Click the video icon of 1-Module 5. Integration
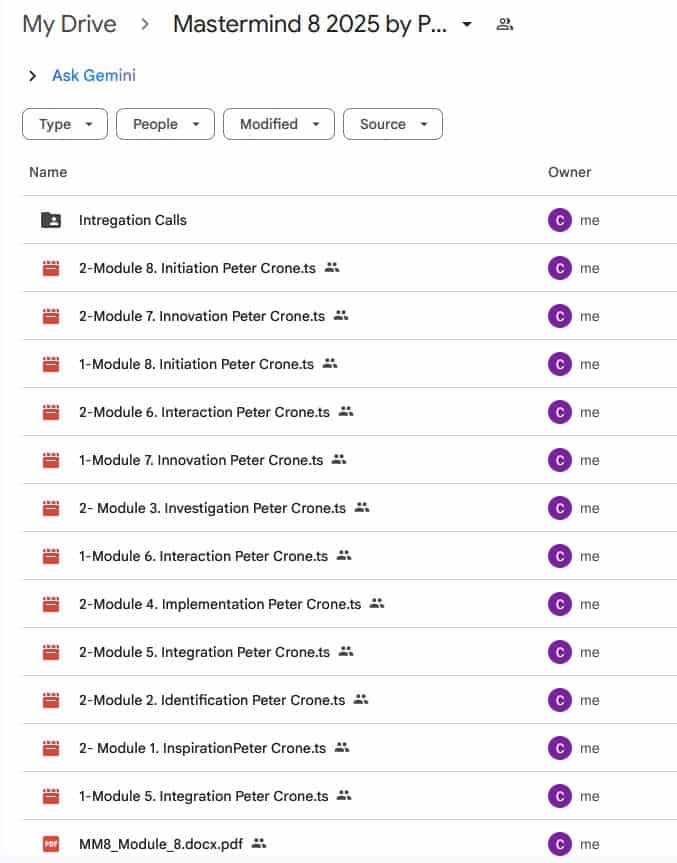The image size is (677, 863). click(x=51, y=796)
